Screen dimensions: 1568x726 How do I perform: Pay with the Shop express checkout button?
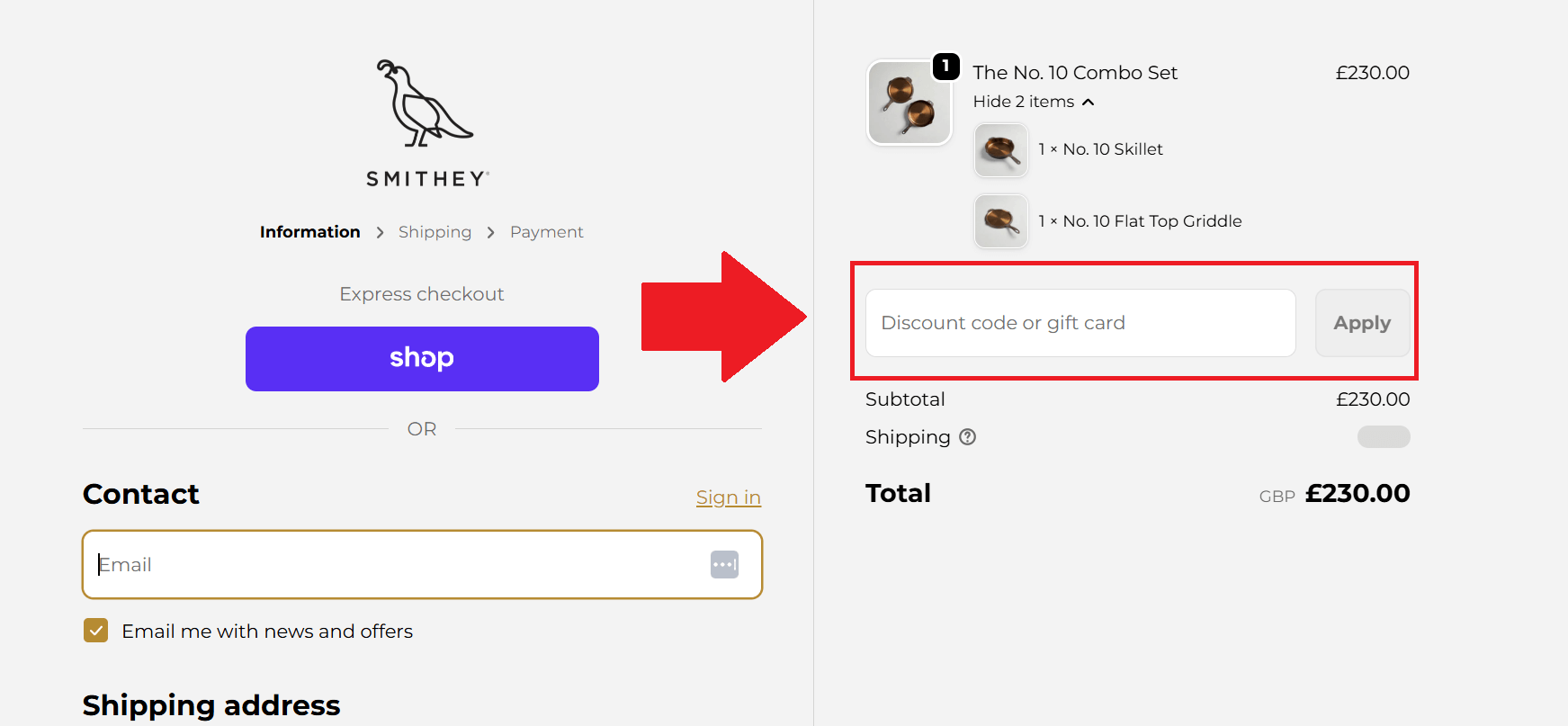click(x=422, y=358)
